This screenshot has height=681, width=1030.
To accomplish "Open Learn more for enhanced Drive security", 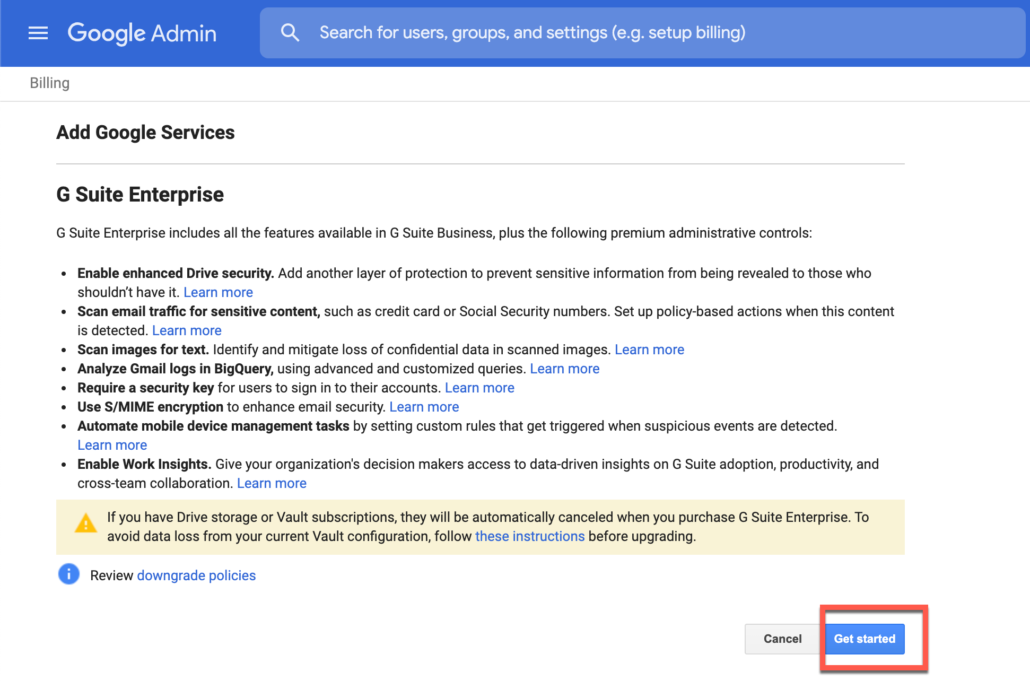I will [x=218, y=292].
